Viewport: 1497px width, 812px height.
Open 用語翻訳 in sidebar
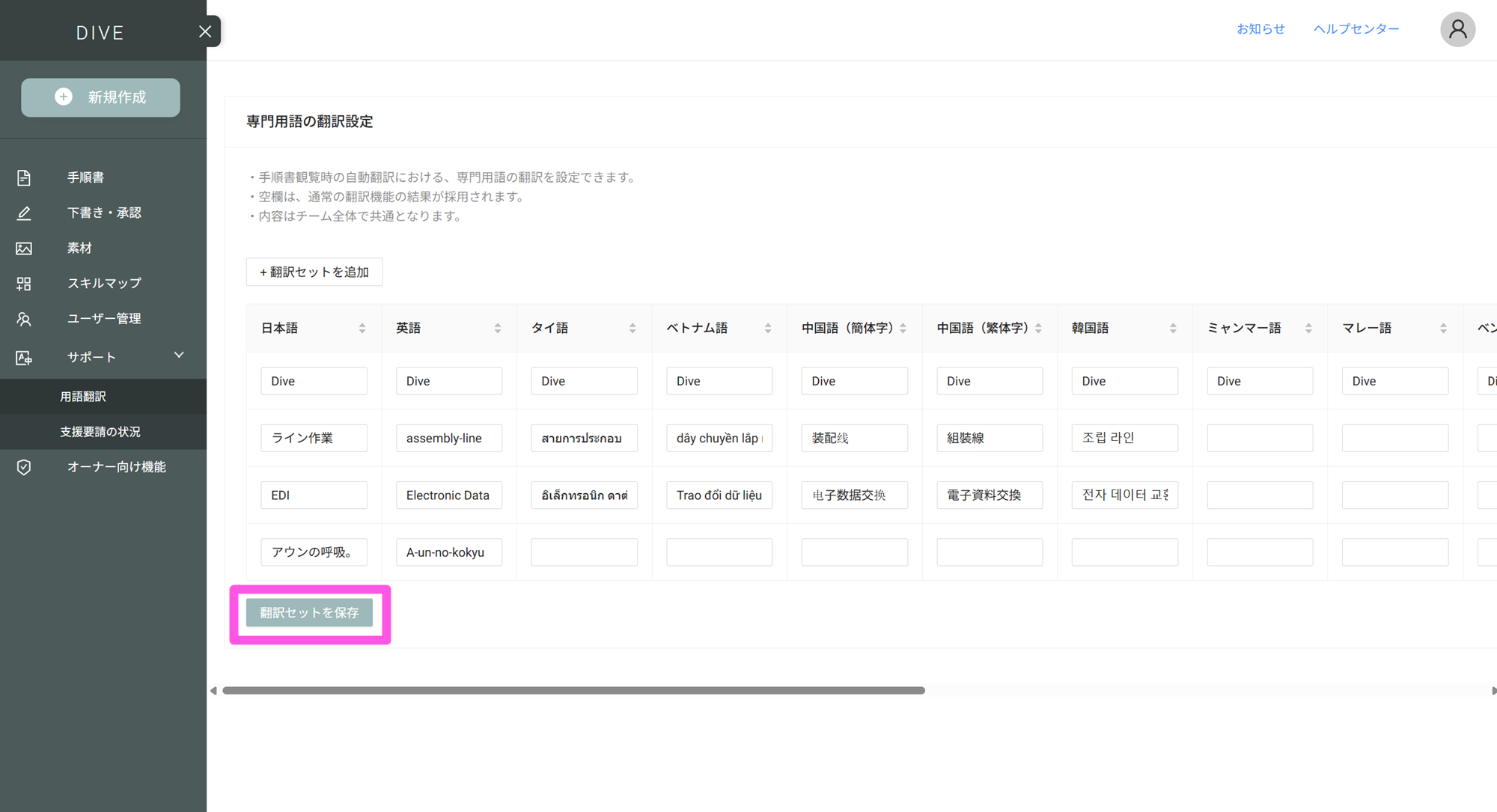click(x=83, y=397)
